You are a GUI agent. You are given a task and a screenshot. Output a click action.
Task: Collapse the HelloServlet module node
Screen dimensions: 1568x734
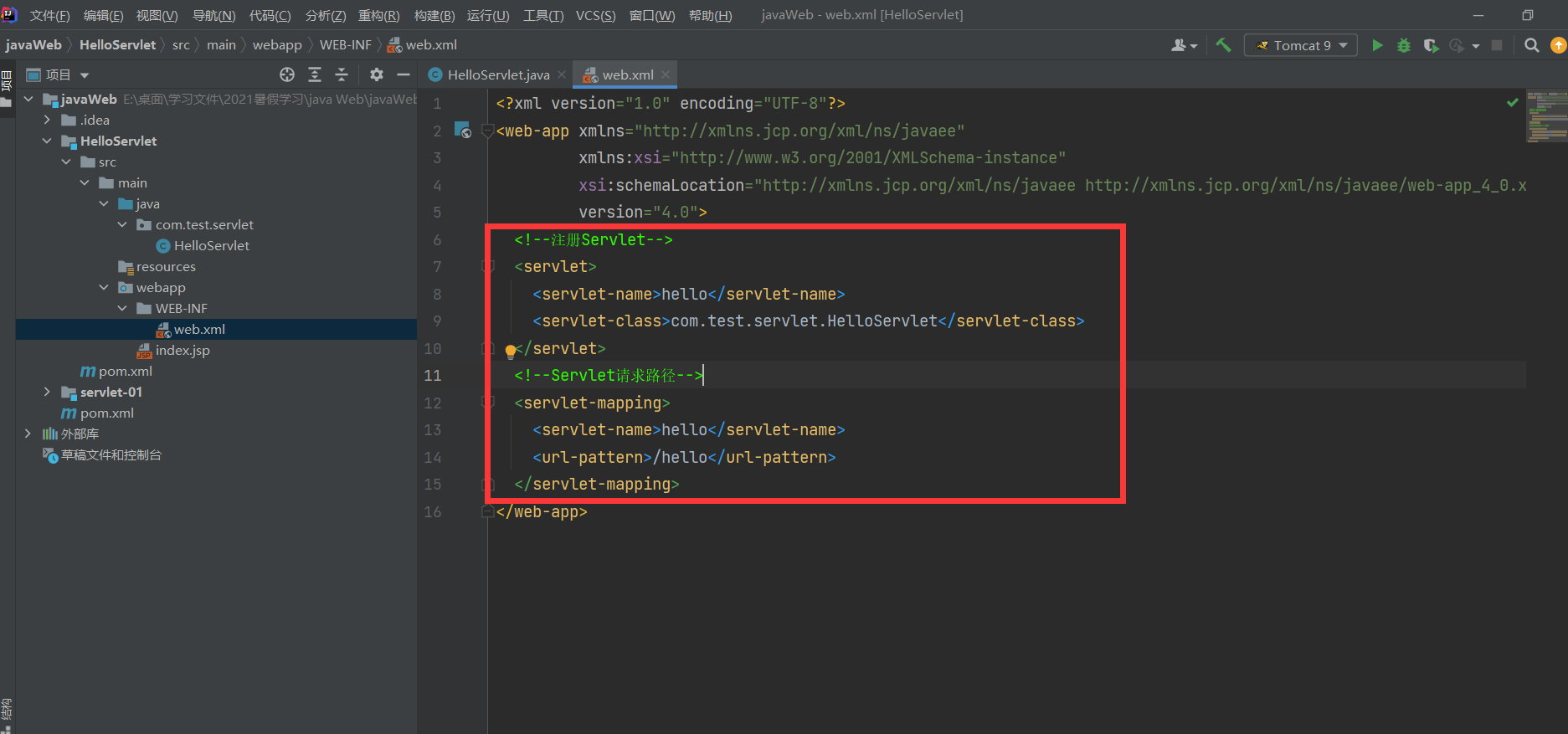(x=47, y=141)
